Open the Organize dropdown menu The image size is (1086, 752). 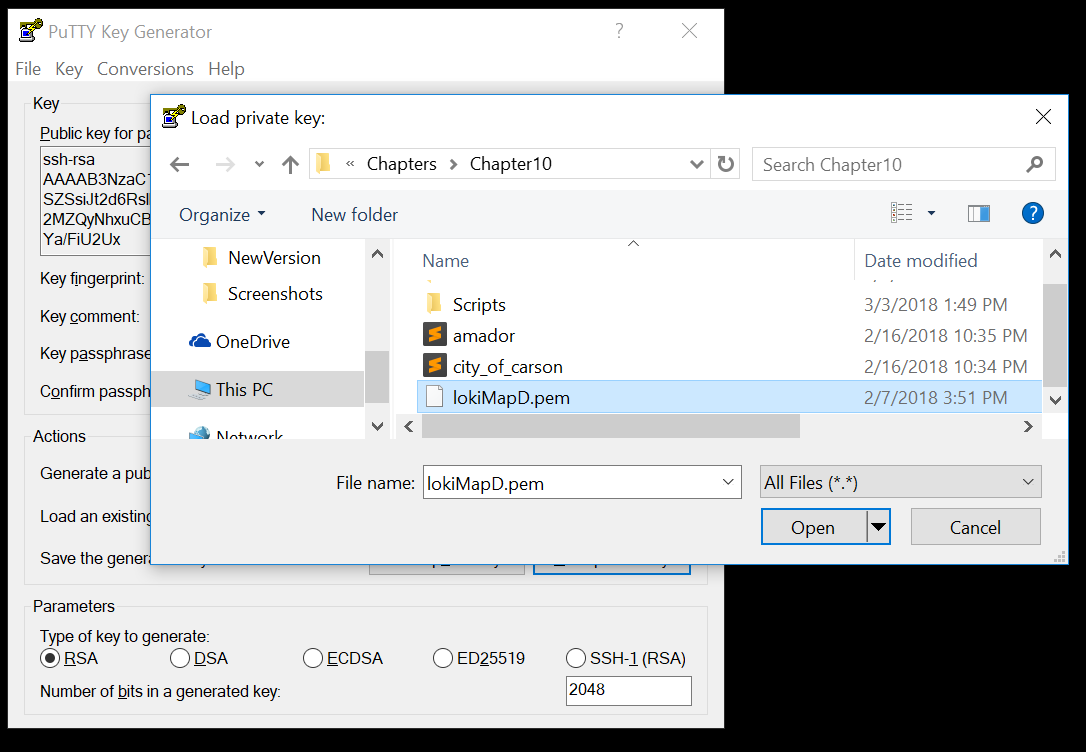point(222,214)
